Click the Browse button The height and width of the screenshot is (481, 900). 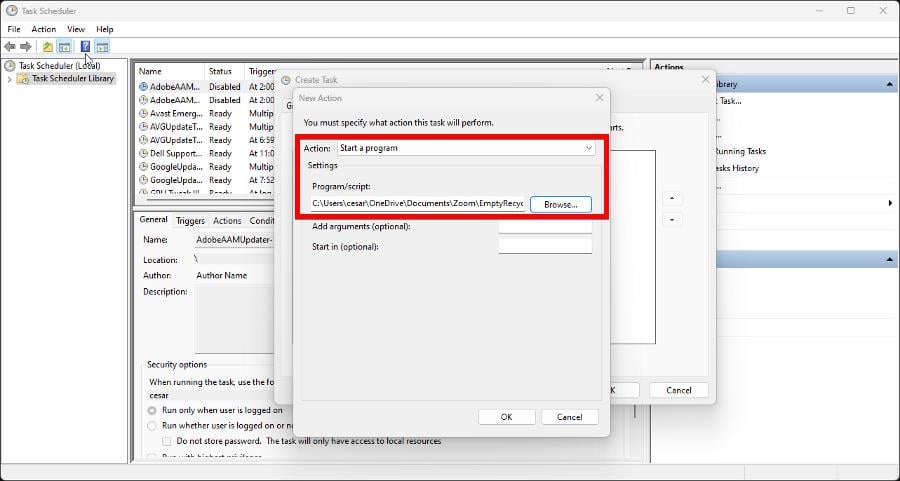tap(561, 204)
